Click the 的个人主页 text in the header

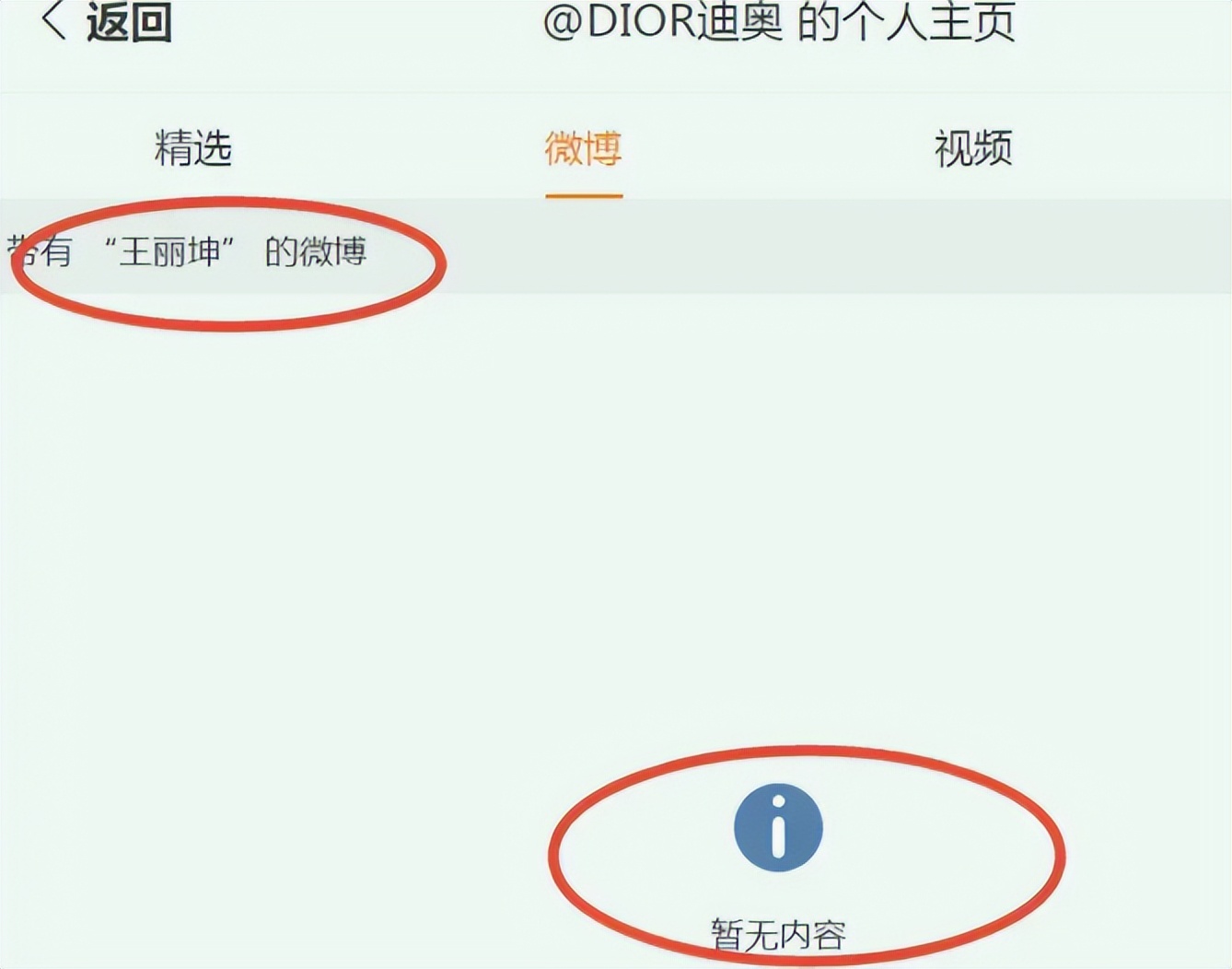point(906,21)
